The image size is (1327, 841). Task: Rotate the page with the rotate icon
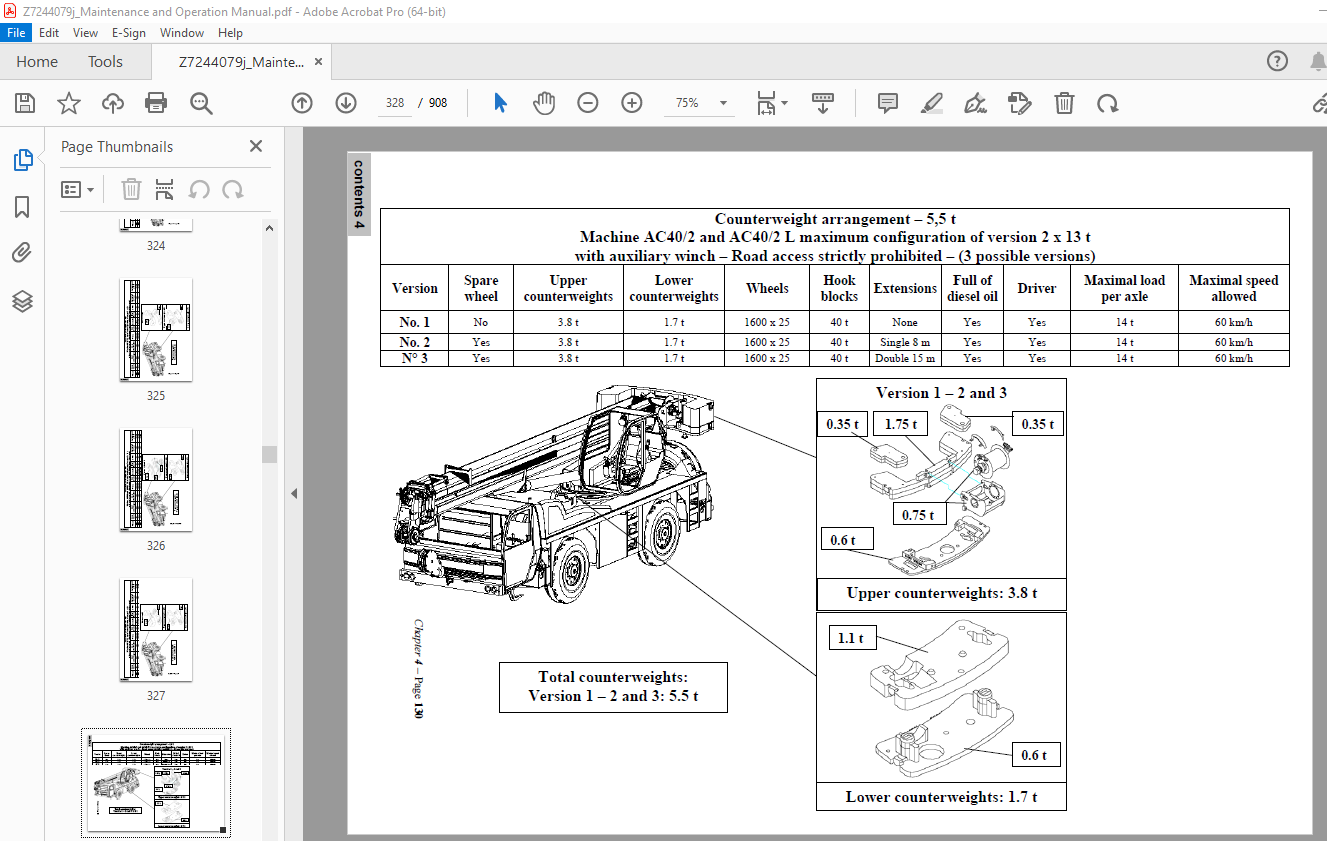pyautogui.click(x=1108, y=103)
